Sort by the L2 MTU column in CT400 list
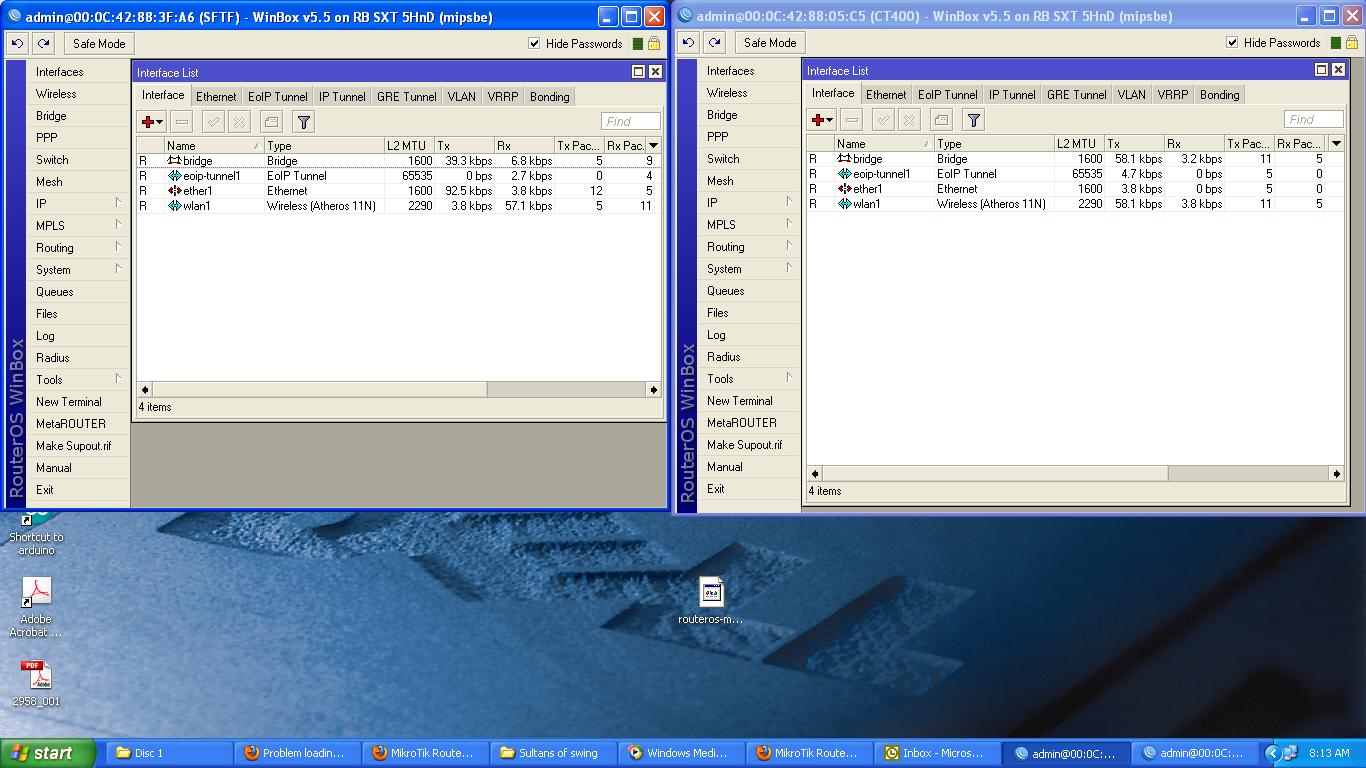Image resolution: width=1366 pixels, height=768 pixels. click(x=1078, y=144)
